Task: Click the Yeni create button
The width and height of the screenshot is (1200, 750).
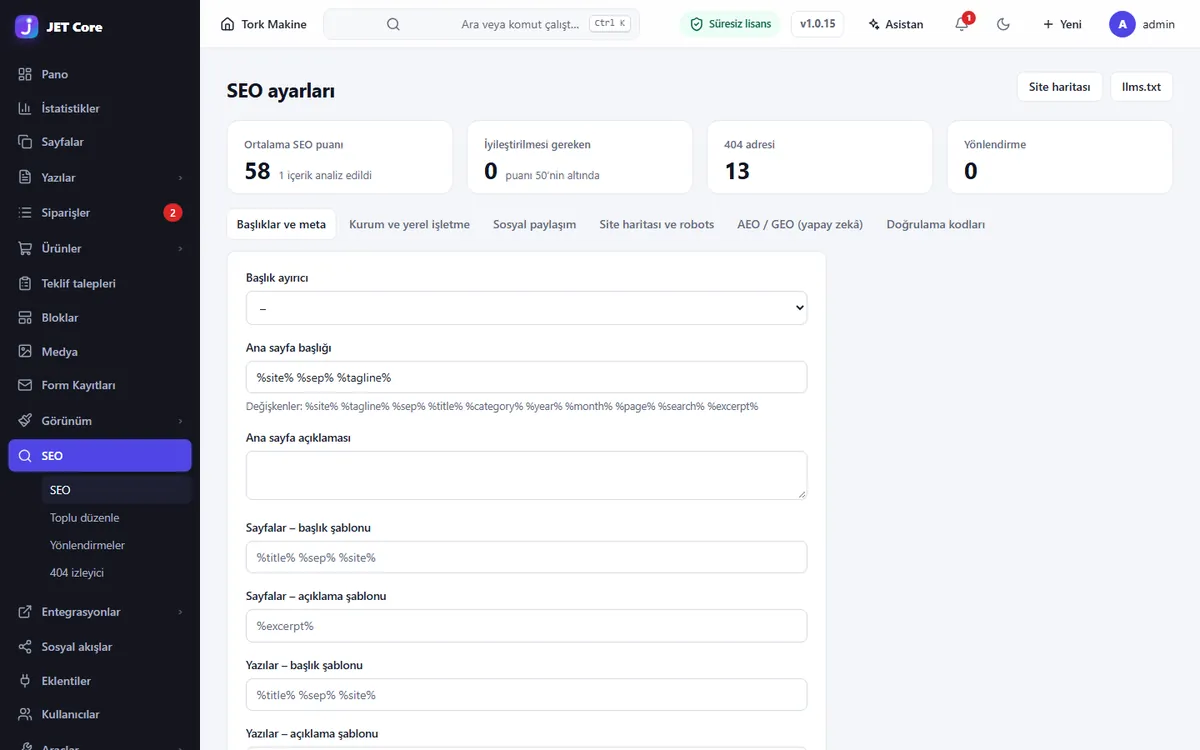Action: (x=1061, y=24)
